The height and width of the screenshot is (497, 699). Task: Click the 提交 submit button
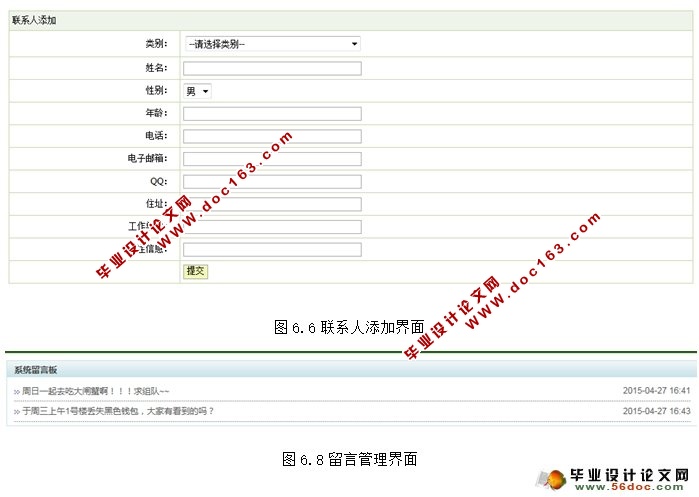pyautogui.click(x=196, y=271)
